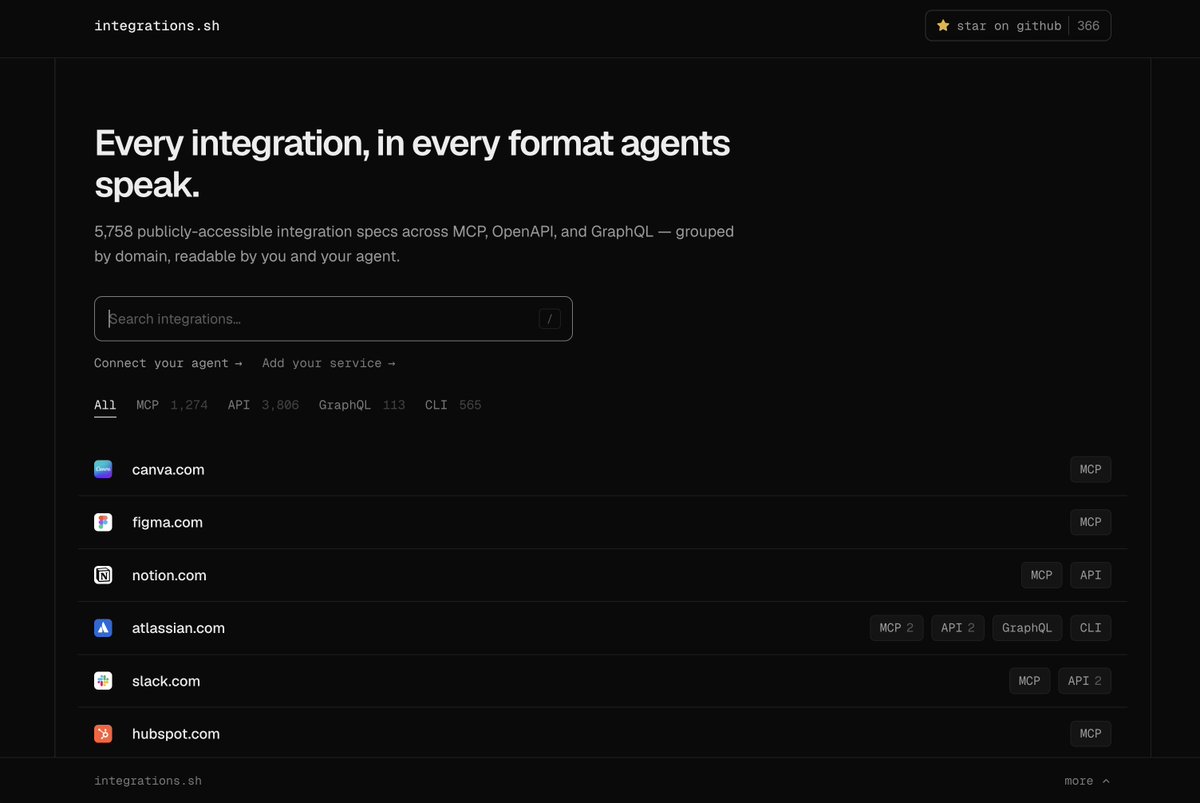The height and width of the screenshot is (803, 1200).
Task: Go to integrations.sh home in header
Action: 157,26
